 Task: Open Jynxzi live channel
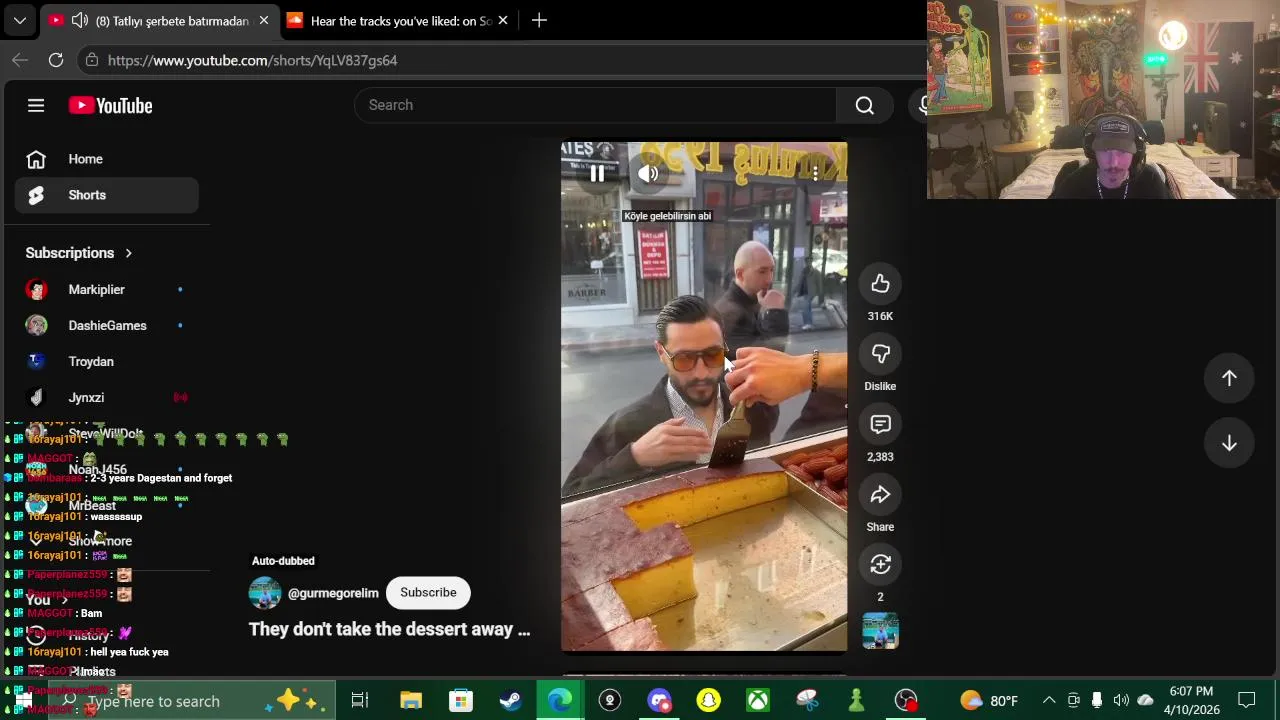(x=107, y=397)
